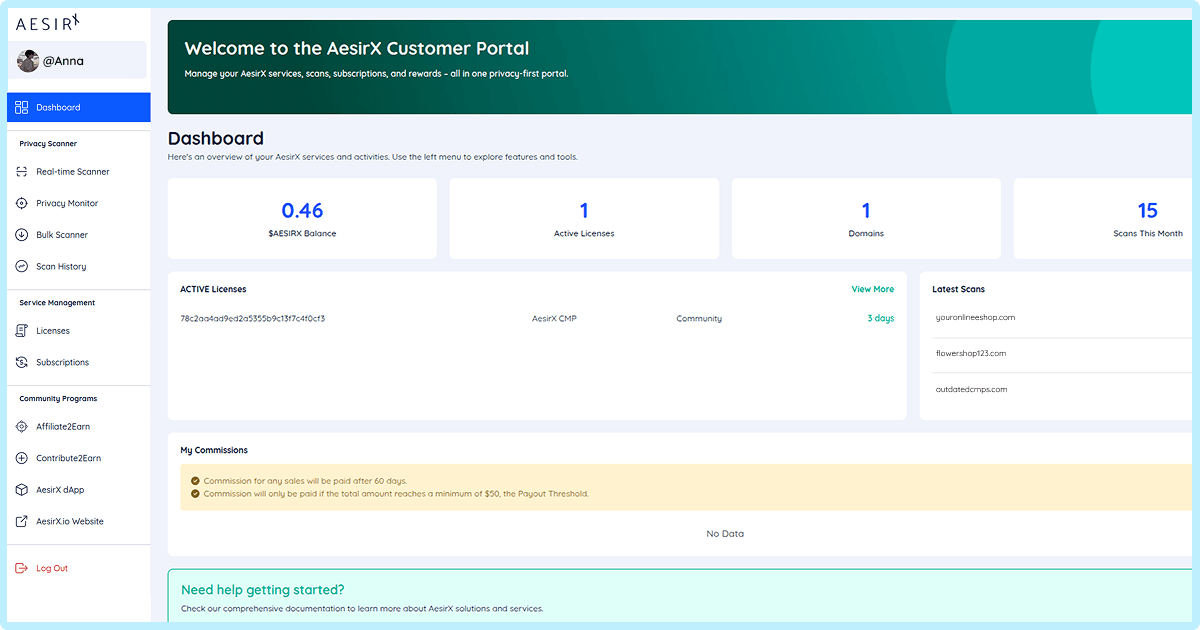Click the @Anna profile avatar
The image size is (1200, 630).
[28, 61]
